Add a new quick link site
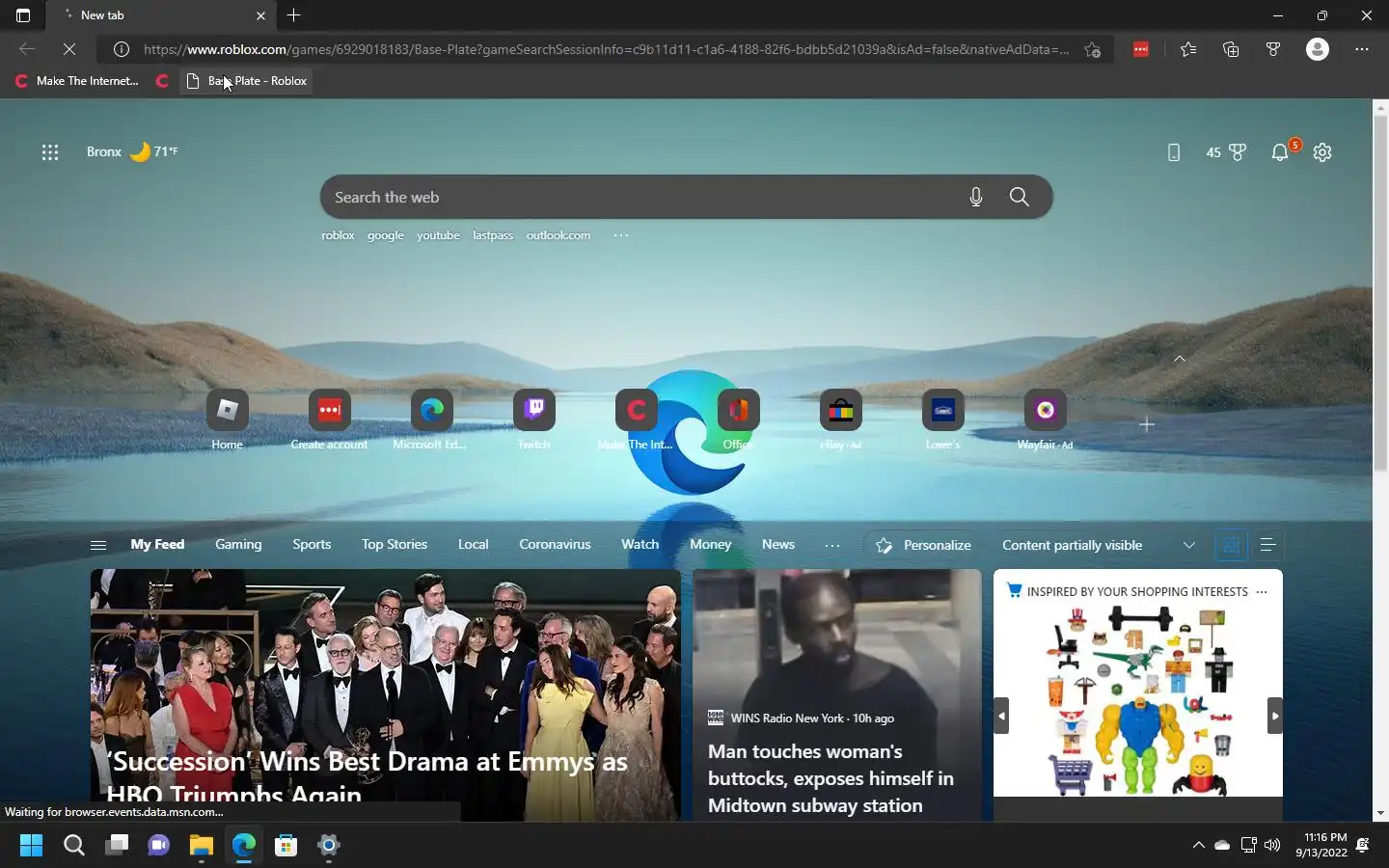This screenshot has height=868, width=1389. click(x=1147, y=424)
